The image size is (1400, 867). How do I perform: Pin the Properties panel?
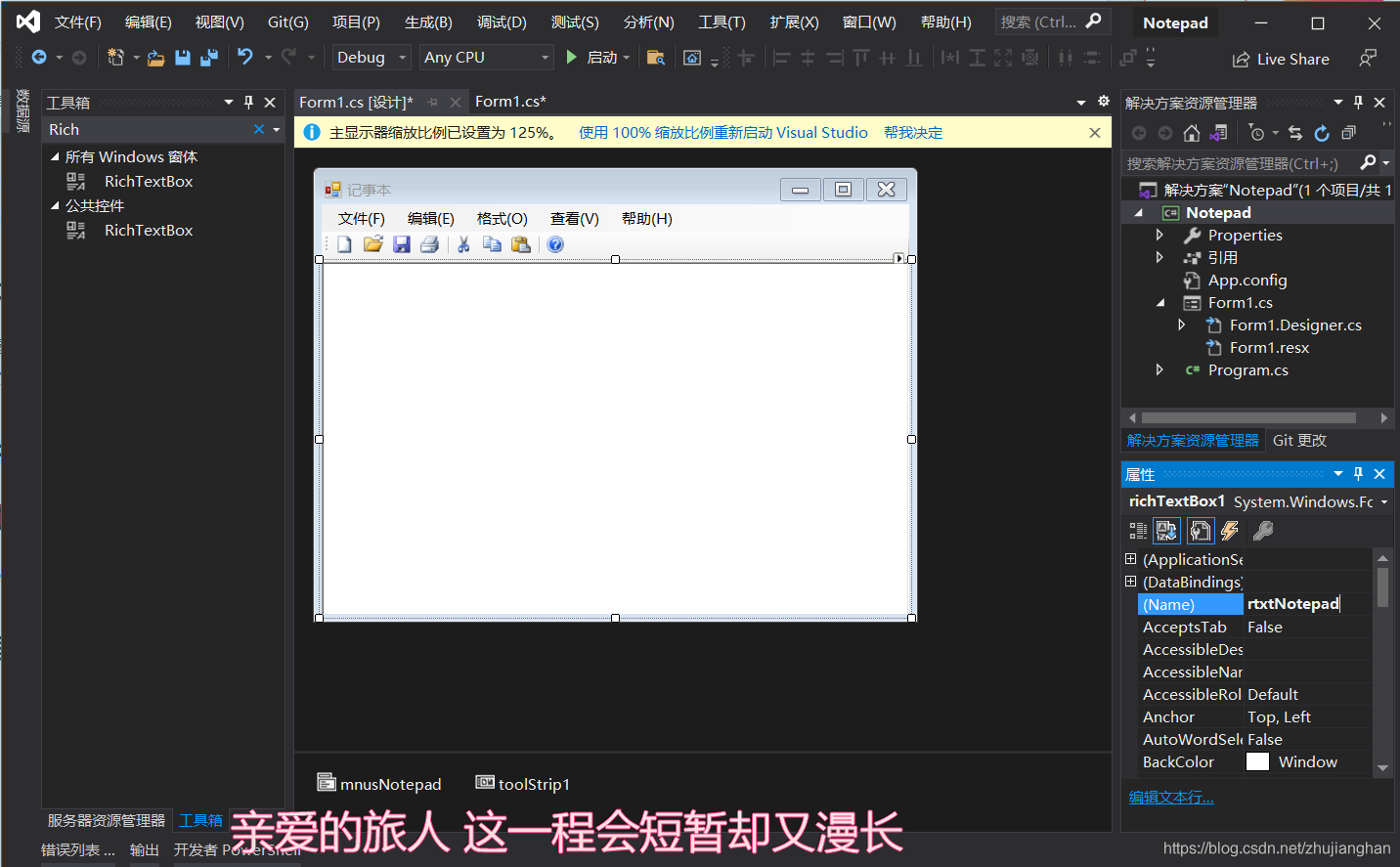click(x=1358, y=474)
